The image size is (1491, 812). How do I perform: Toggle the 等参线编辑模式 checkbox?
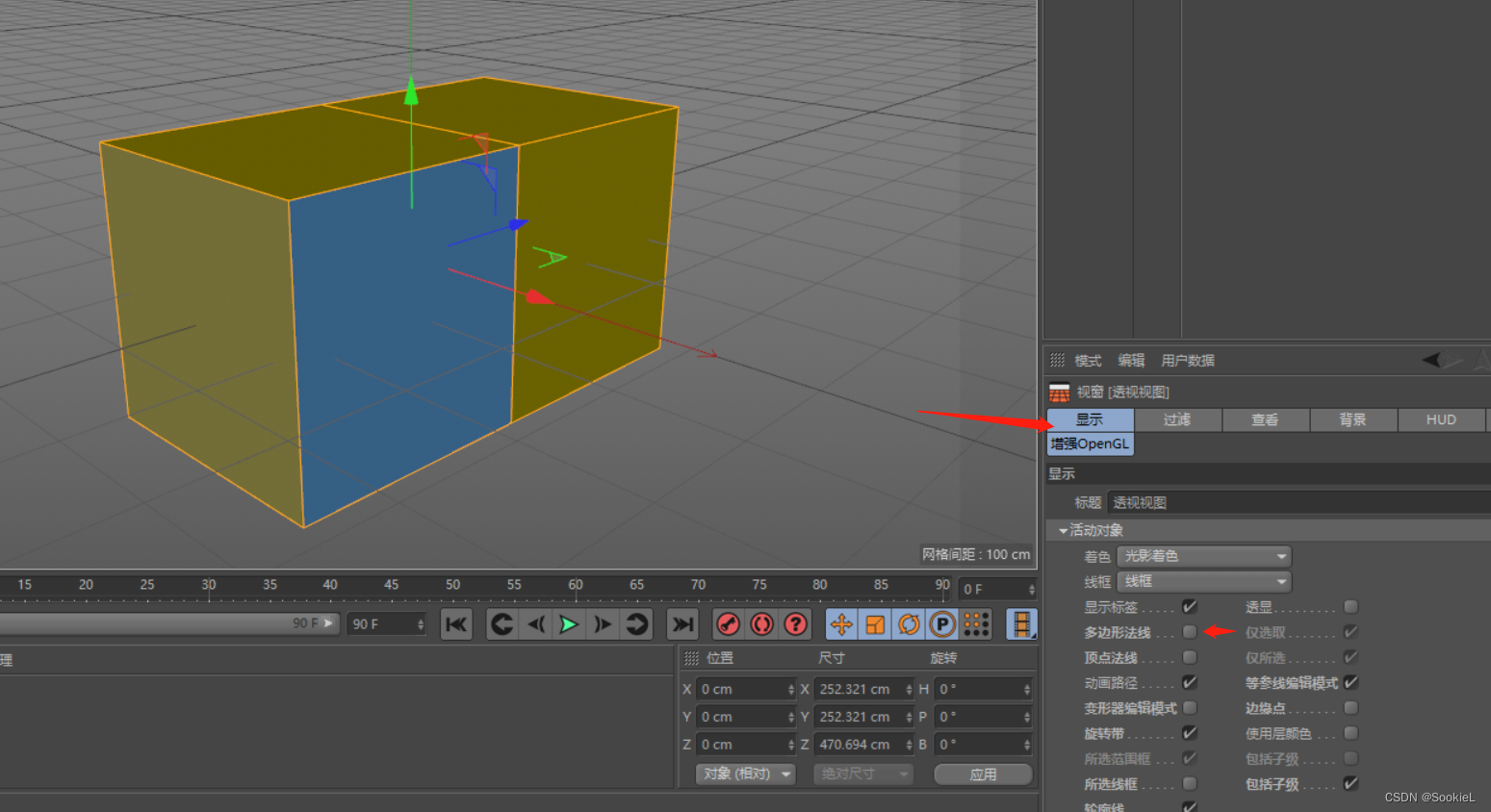(1350, 682)
